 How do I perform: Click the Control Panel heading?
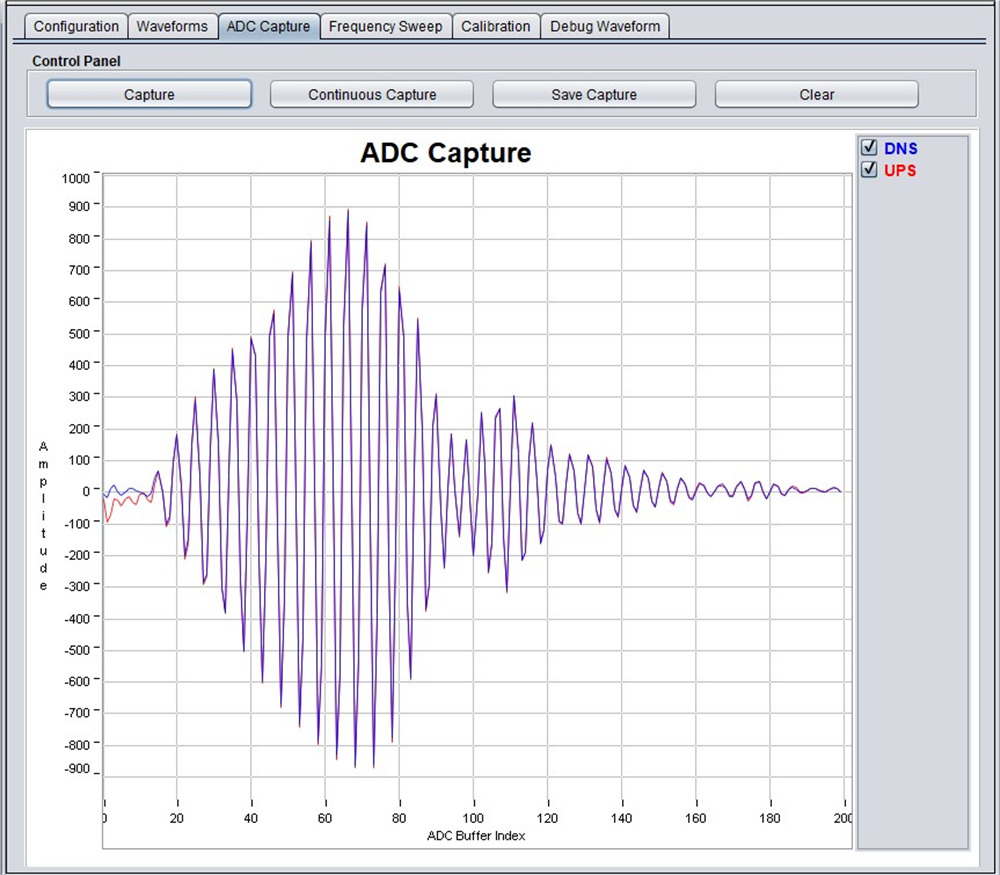pos(76,61)
